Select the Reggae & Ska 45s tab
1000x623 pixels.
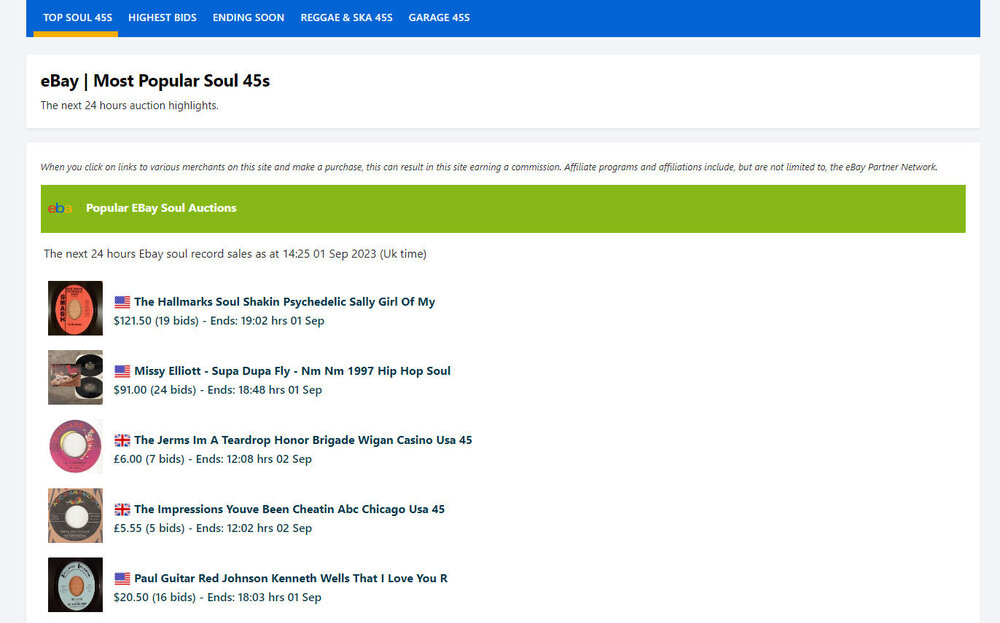pyautogui.click(x=346, y=18)
